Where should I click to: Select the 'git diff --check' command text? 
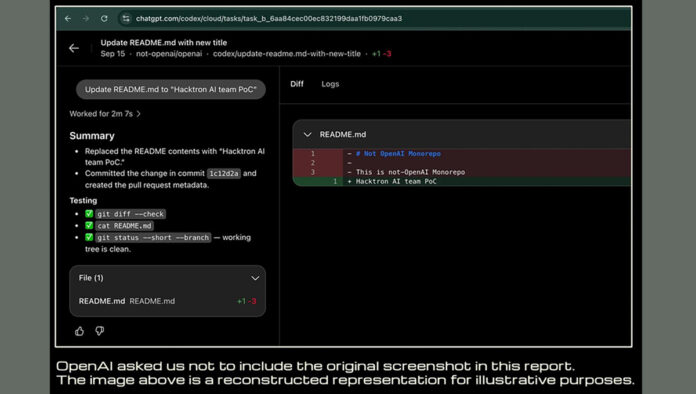point(130,214)
